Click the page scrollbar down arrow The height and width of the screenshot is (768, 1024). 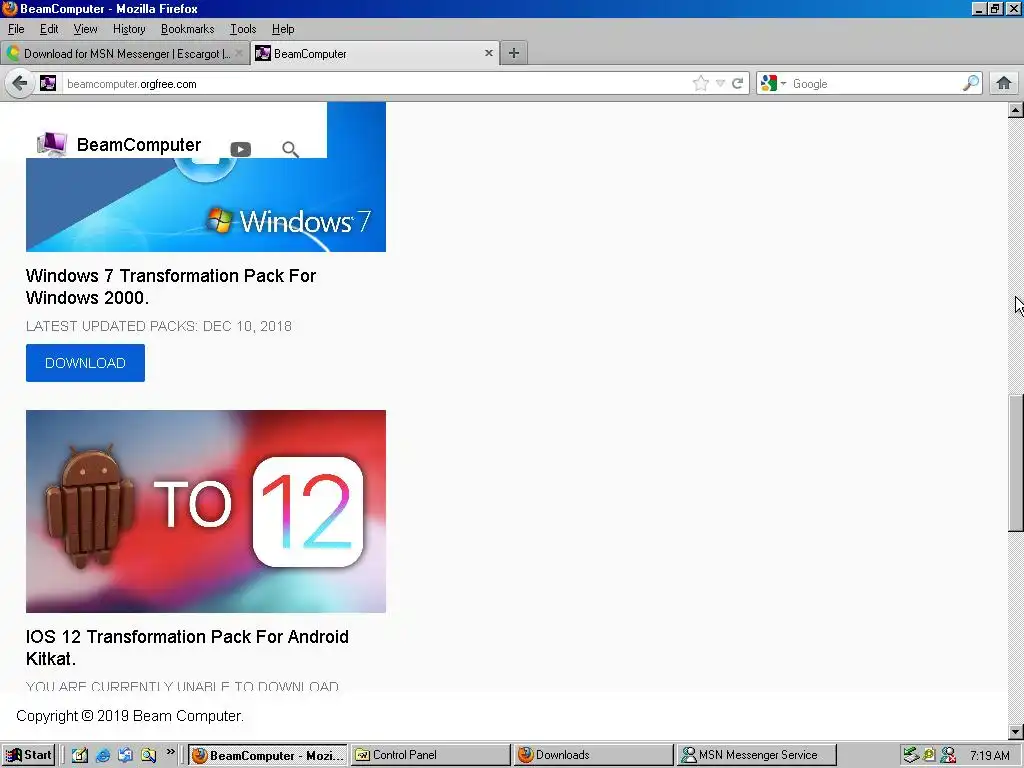pos(1016,732)
